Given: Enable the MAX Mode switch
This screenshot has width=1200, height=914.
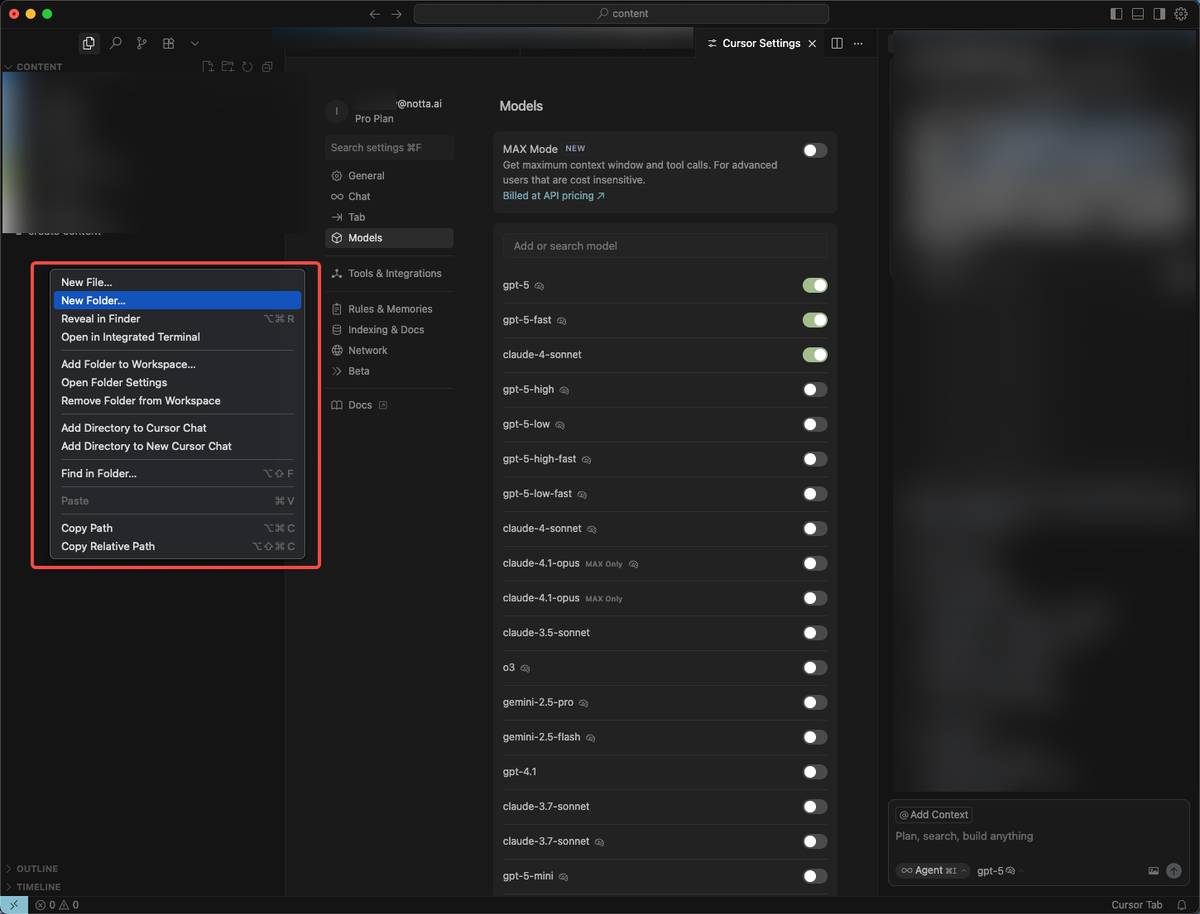Looking at the screenshot, I should (x=815, y=150).
